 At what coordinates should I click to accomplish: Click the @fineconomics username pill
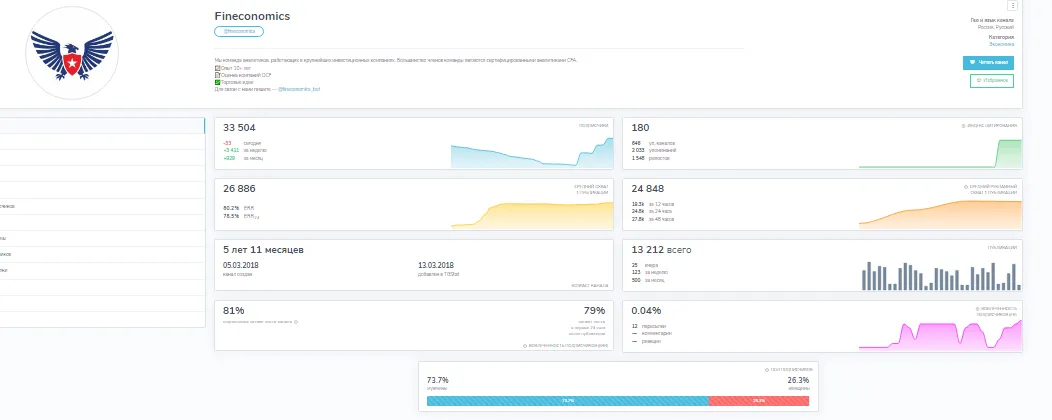point(239,32)
